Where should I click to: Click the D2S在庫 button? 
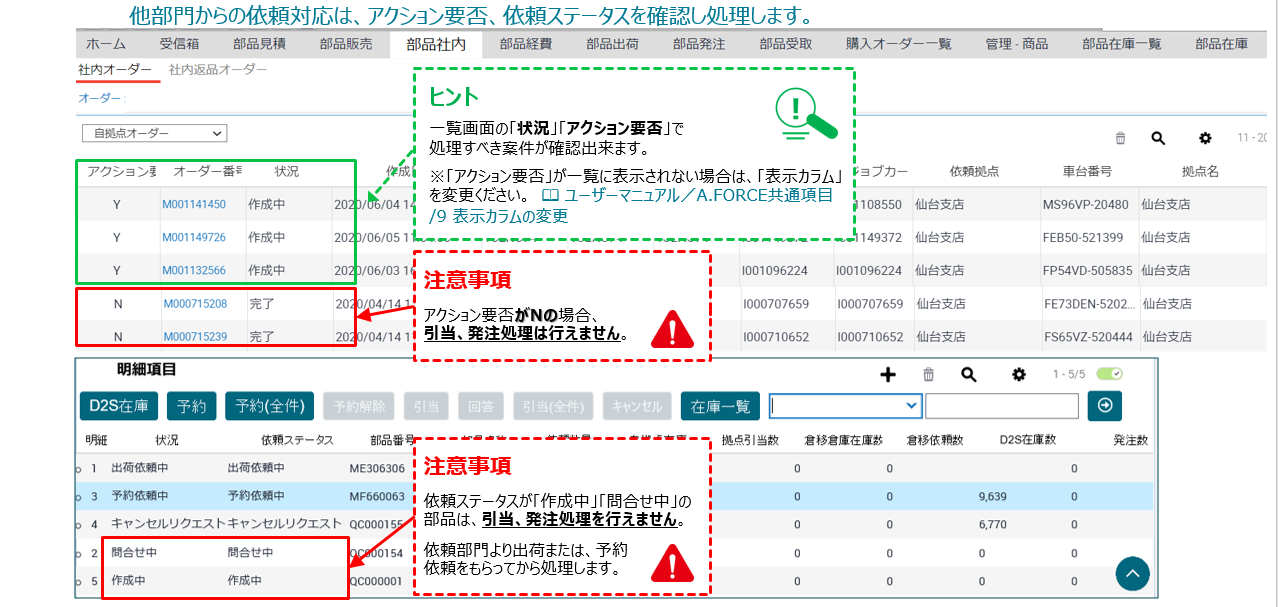(x=118, y=405)
